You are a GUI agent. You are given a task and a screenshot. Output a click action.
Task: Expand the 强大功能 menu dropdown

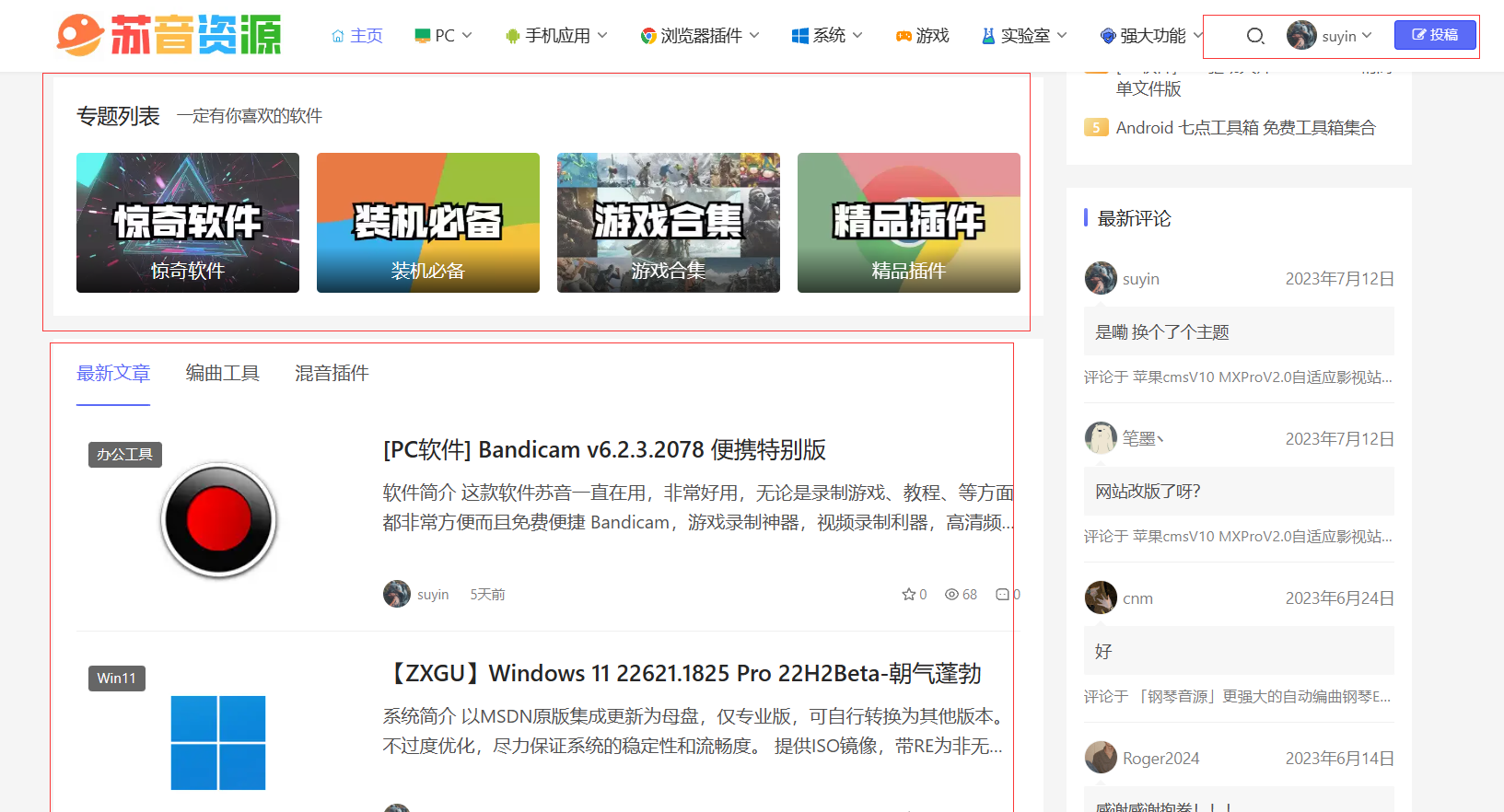coord(1151,36)
